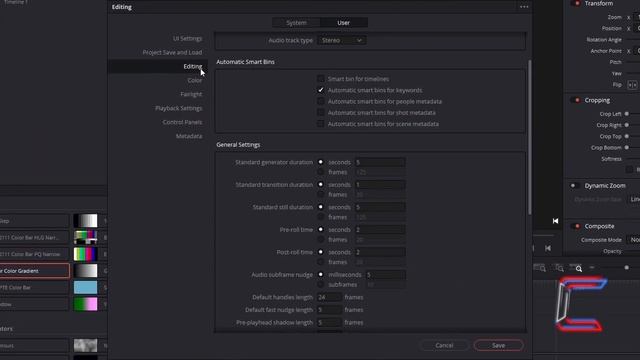Open Project Save and Load settings

[172, 52]
